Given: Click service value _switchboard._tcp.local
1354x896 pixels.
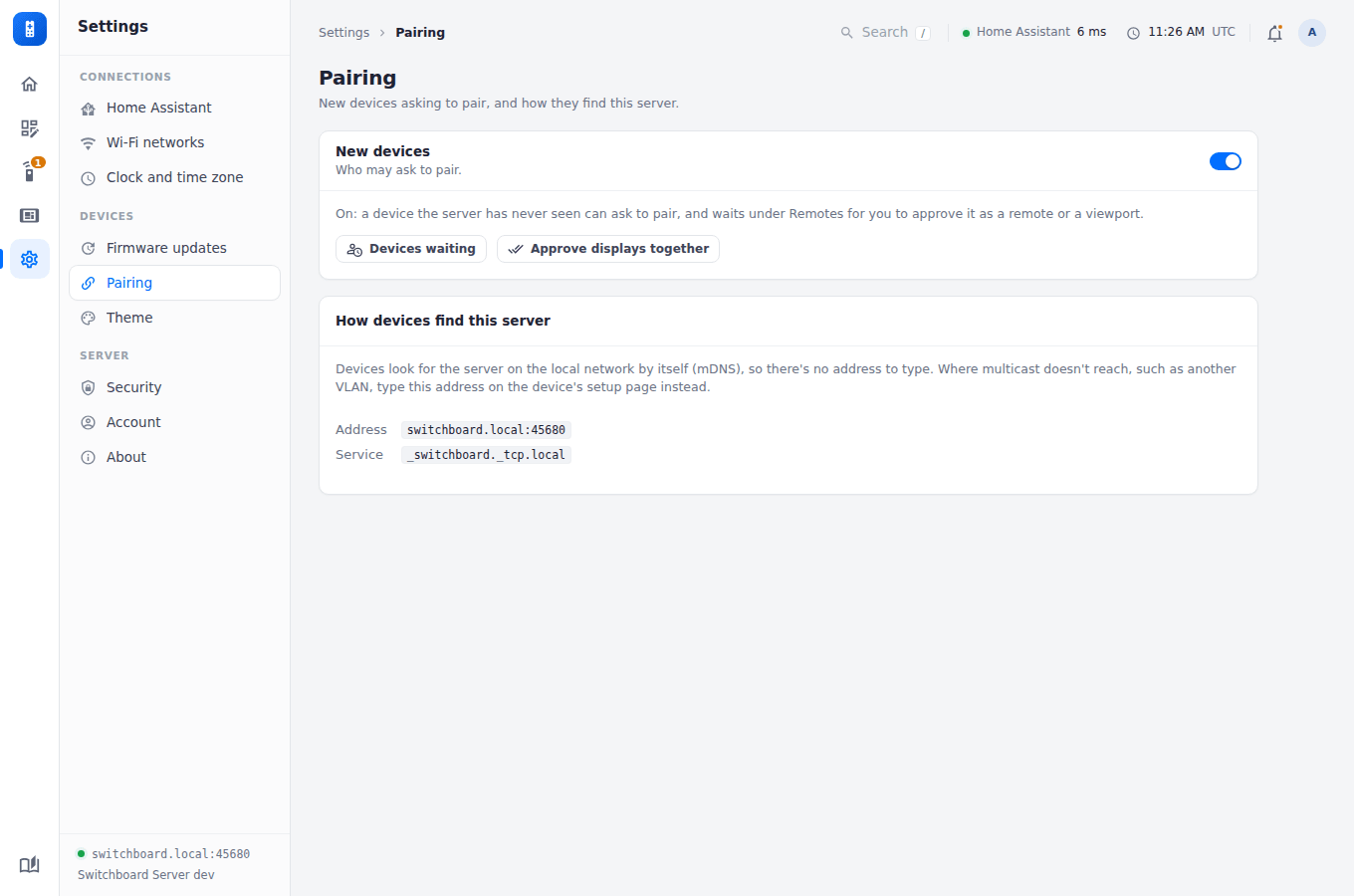Looking at the screenshot, I should click(486, 455).
